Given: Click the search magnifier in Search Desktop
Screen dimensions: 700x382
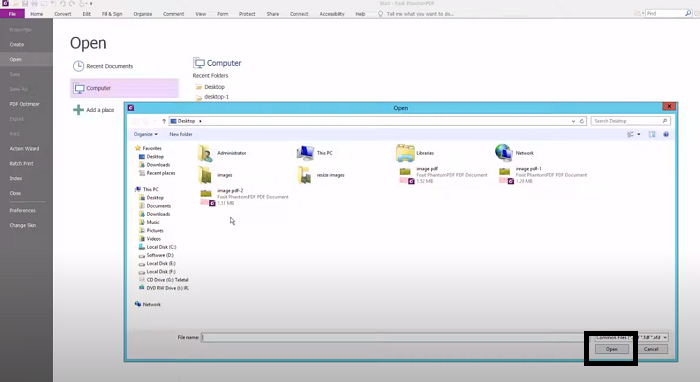Looking at the screenshot, I should tap(664, 121).
